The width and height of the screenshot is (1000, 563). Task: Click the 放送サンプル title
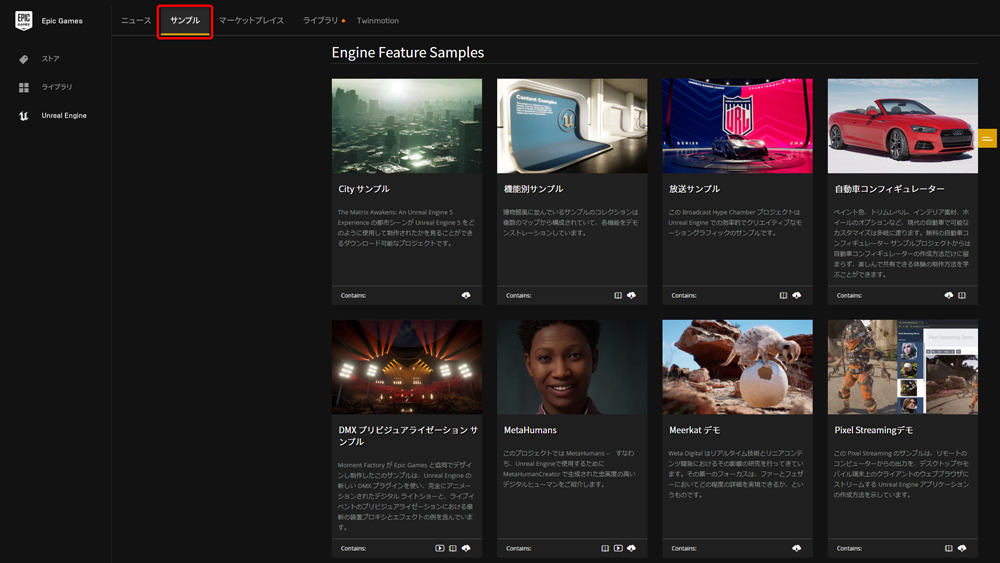coord(694,189)
